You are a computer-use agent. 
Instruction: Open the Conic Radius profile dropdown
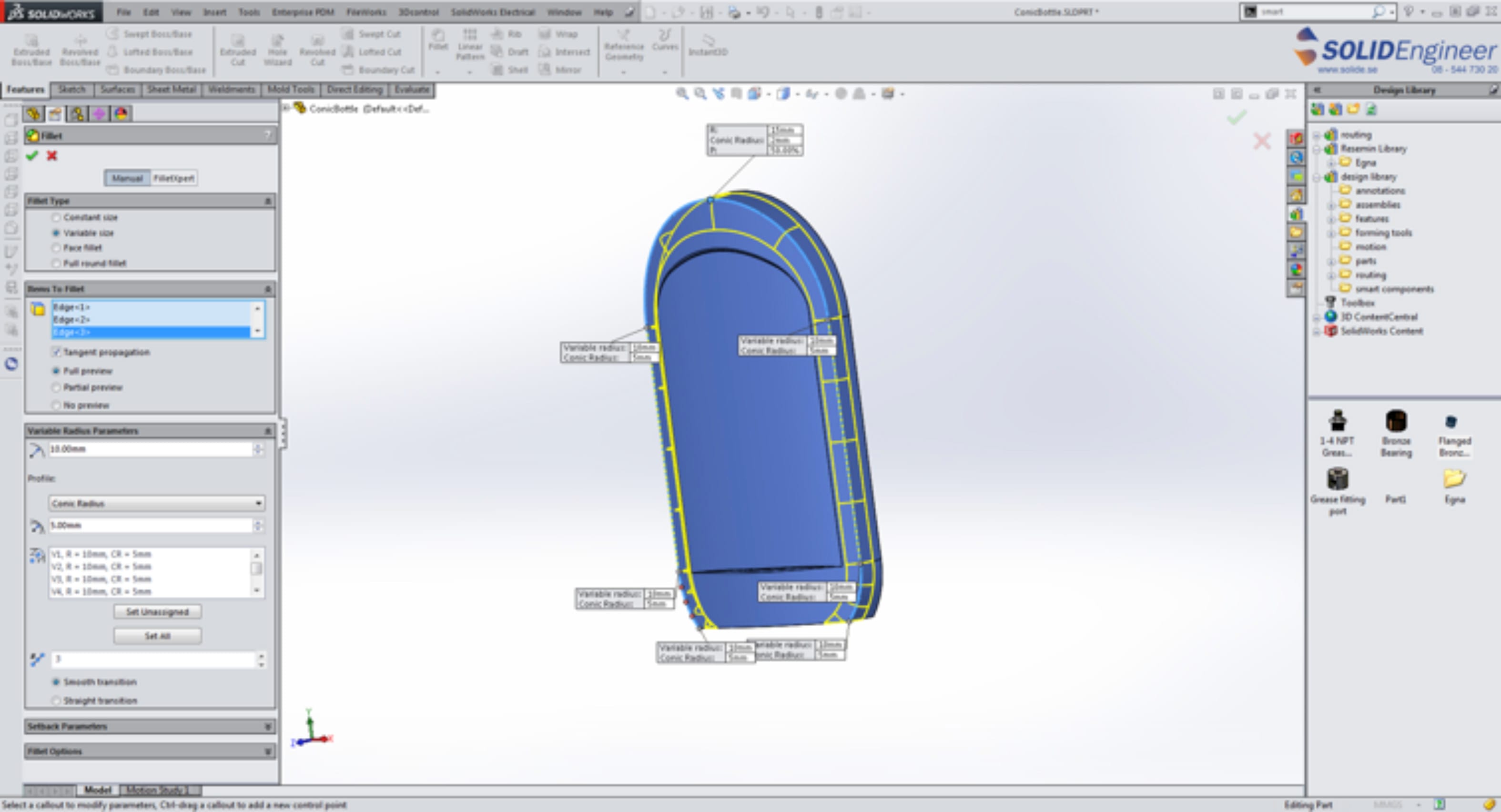tap(156, 503)
